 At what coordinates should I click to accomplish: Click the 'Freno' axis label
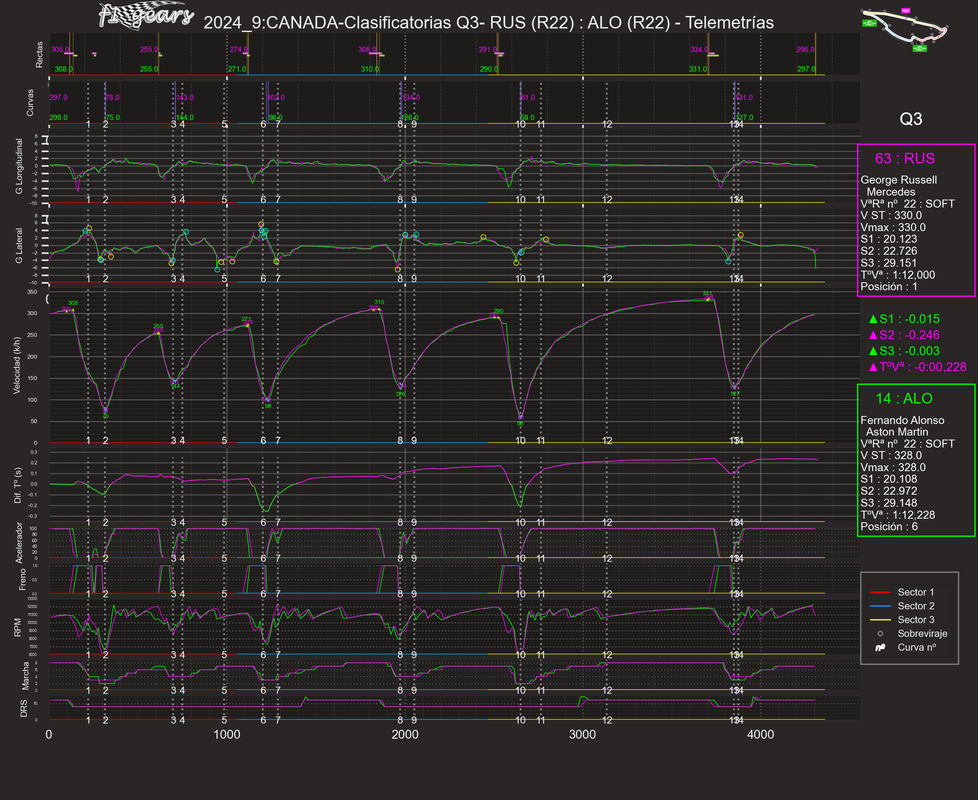click(x=22, y=580)
